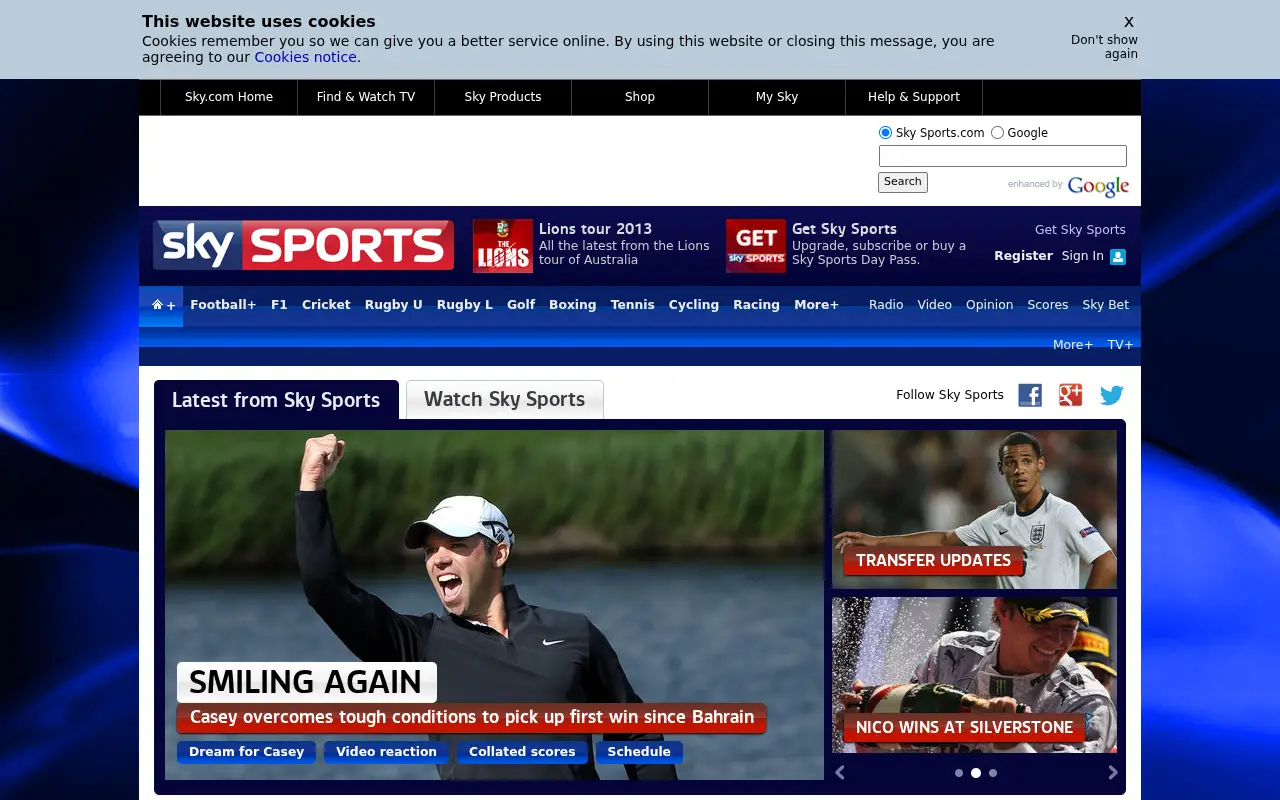
Task: Click the Schedule button
Action: click(639, 752)
